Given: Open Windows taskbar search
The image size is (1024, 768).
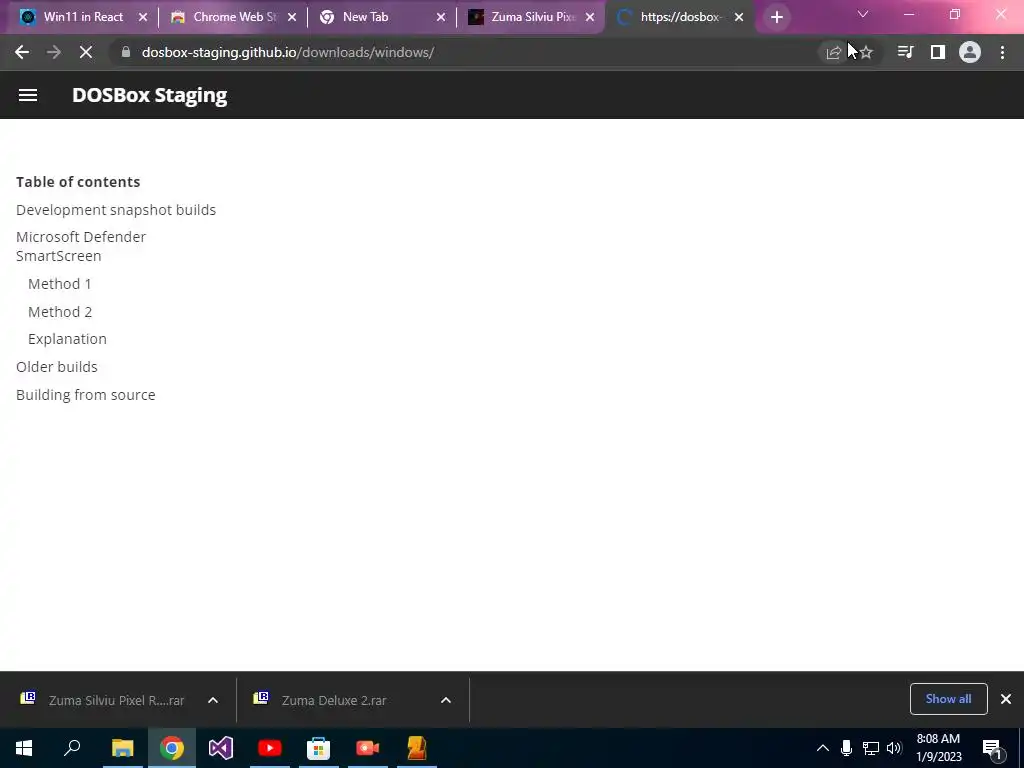Looking at the screenshot, I should coord(72,748).
